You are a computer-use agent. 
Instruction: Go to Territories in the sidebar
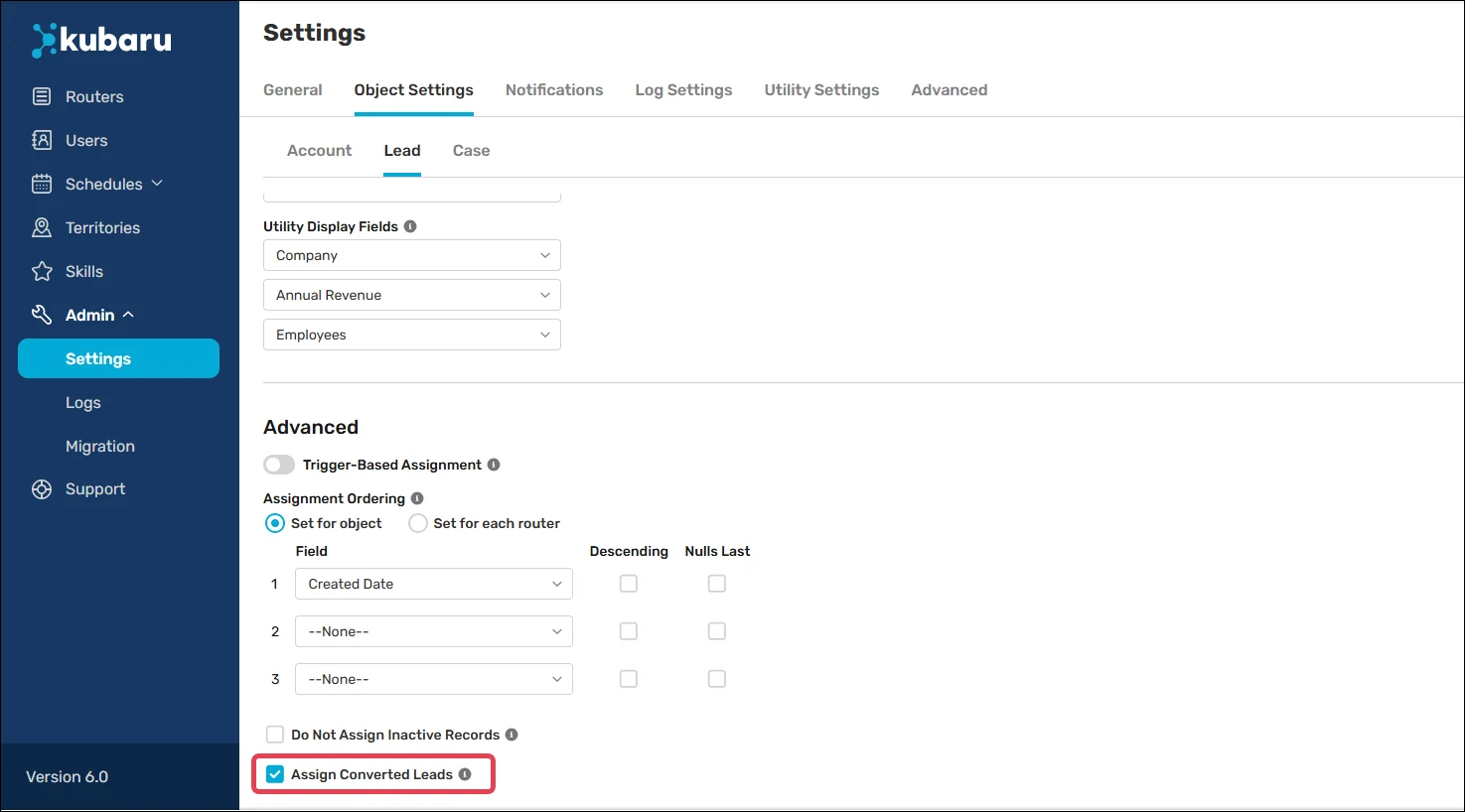102,227
